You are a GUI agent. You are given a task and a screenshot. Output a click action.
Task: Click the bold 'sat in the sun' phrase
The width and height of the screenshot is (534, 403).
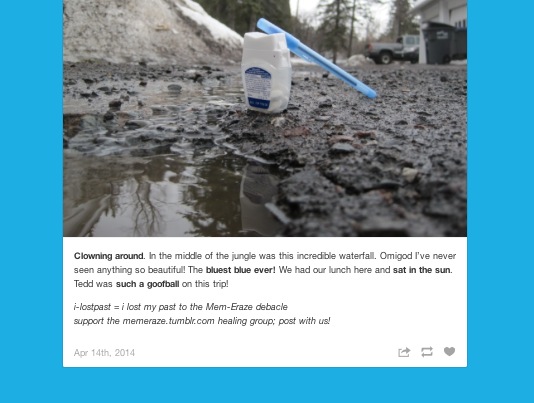tap(422, 270)
